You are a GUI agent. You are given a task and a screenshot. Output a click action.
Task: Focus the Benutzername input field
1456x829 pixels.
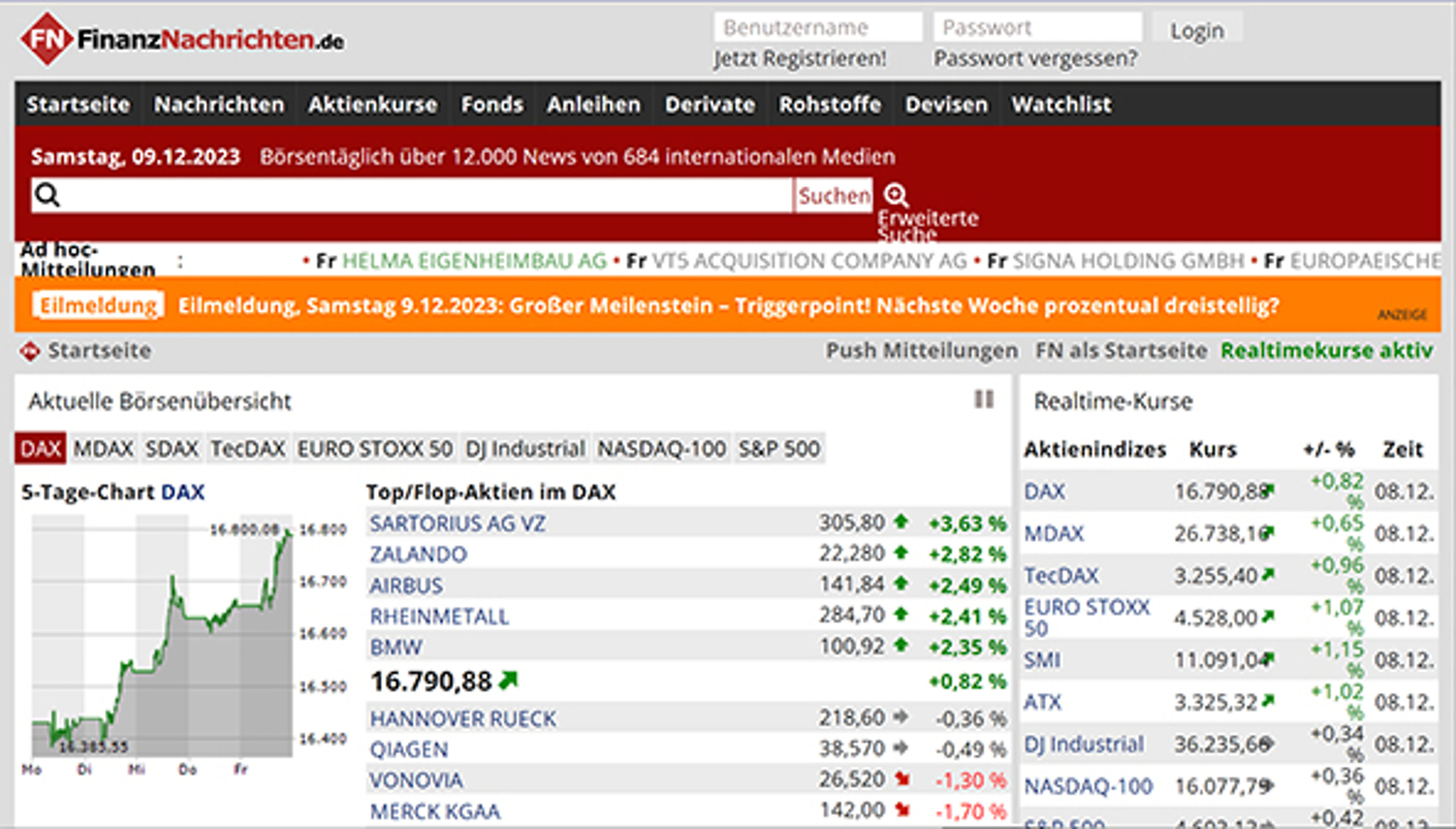817,27
